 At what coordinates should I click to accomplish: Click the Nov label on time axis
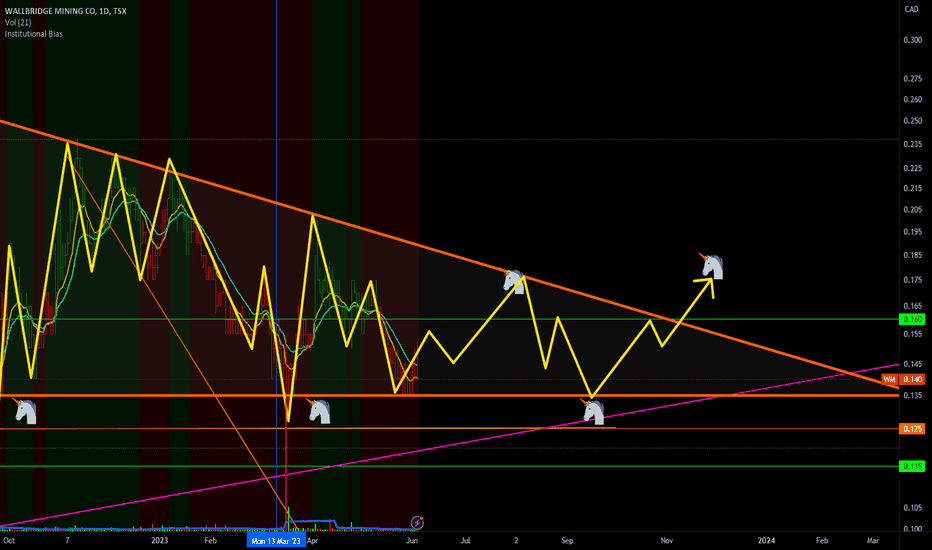click(x=667, y=540)
